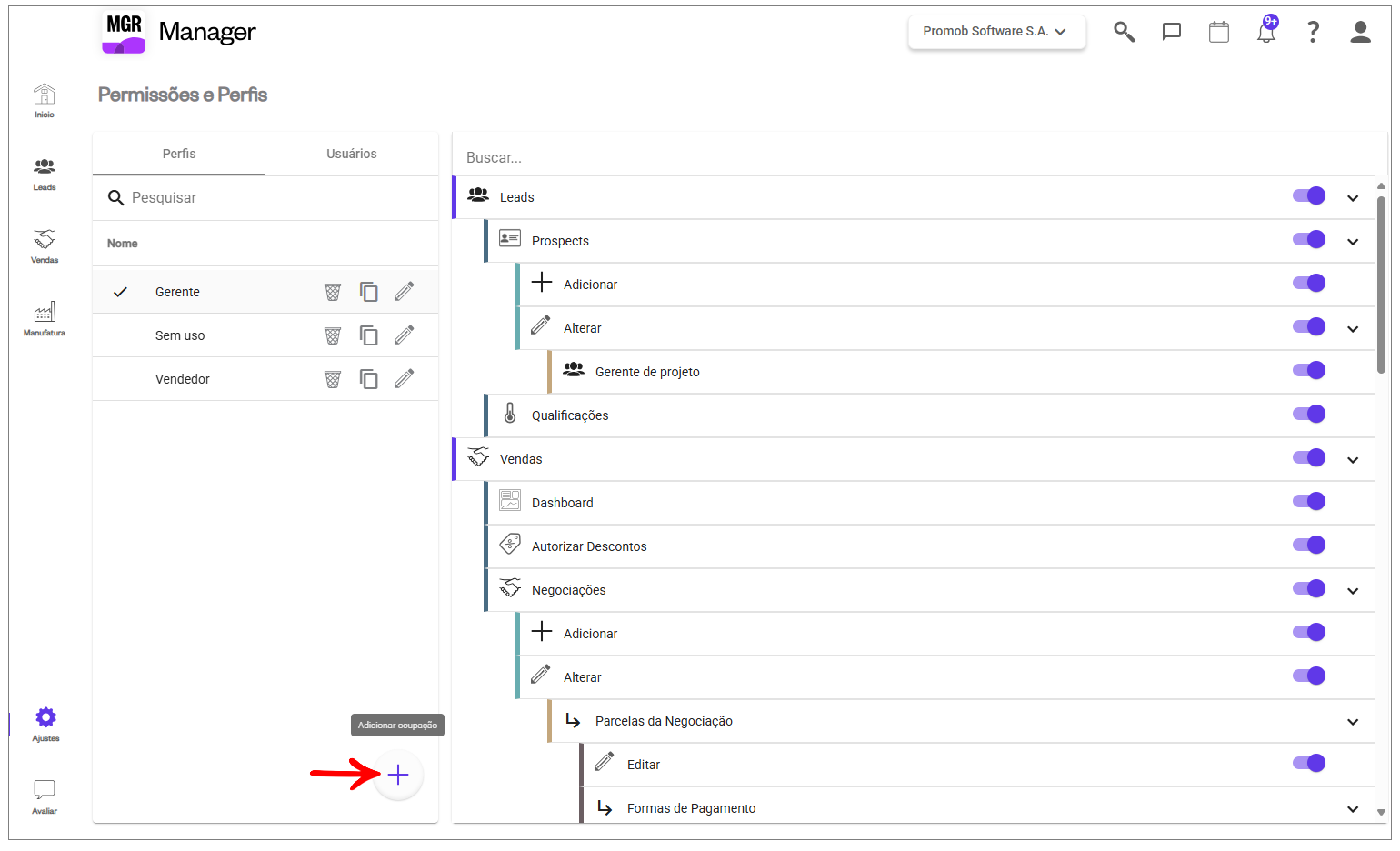Collapse the Prospects section chevron
The width and height of the screenshot is (1400, 851).
pos(1353,242)
